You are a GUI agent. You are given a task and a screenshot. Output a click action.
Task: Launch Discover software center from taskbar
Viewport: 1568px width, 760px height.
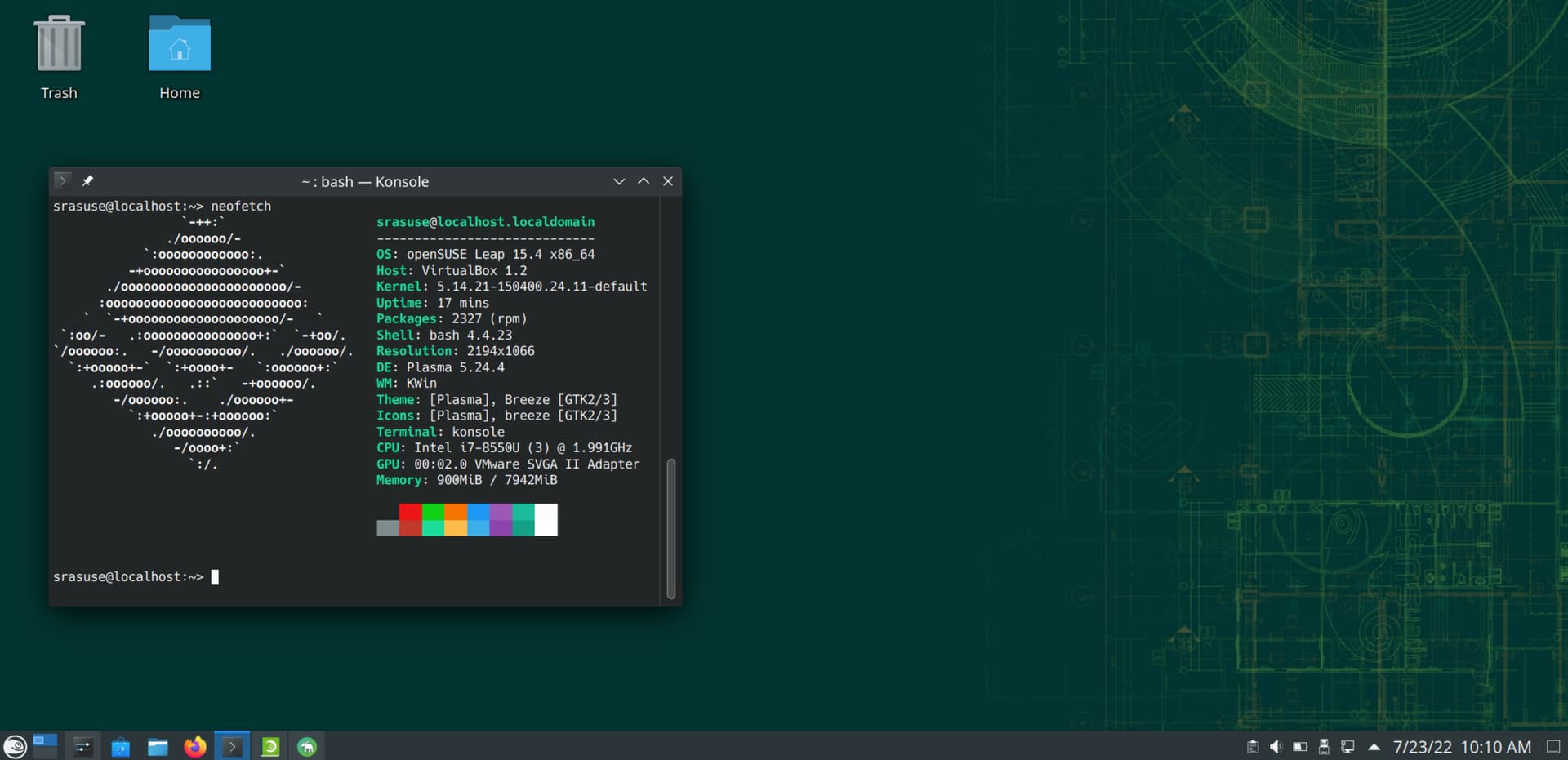pos(120,746)
